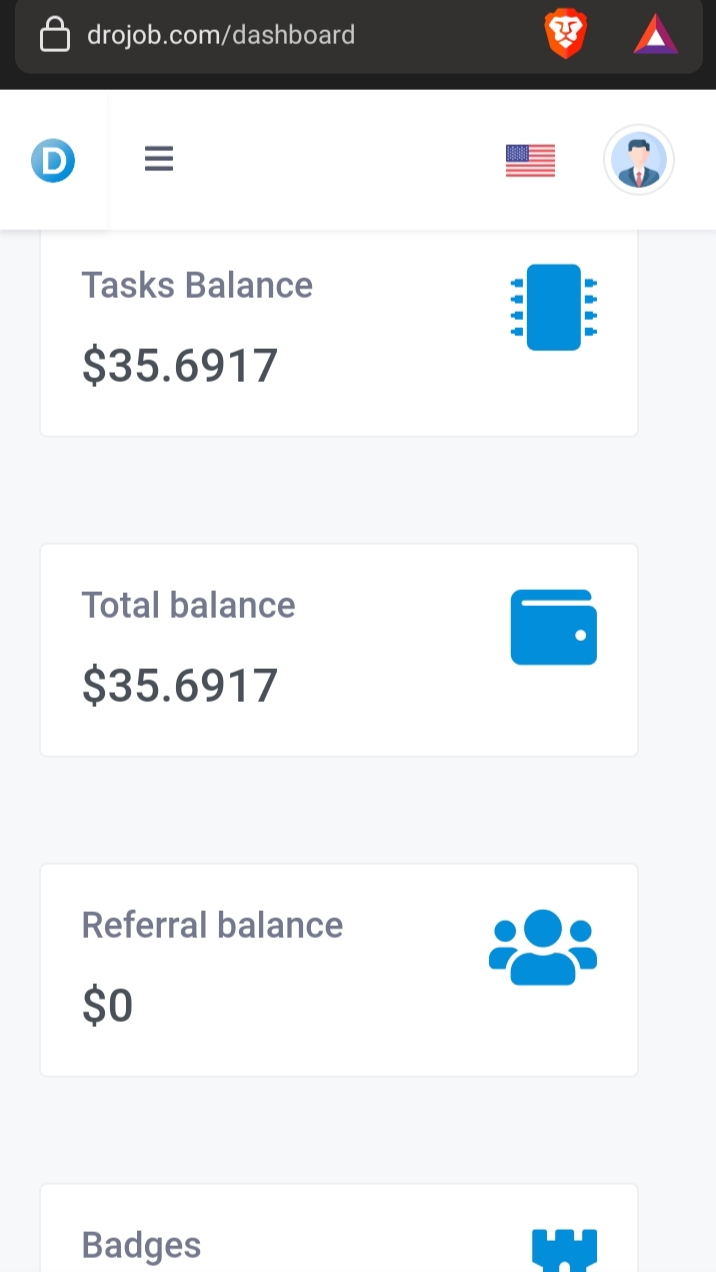Open the user profile avatar menu

coord(639,160)
